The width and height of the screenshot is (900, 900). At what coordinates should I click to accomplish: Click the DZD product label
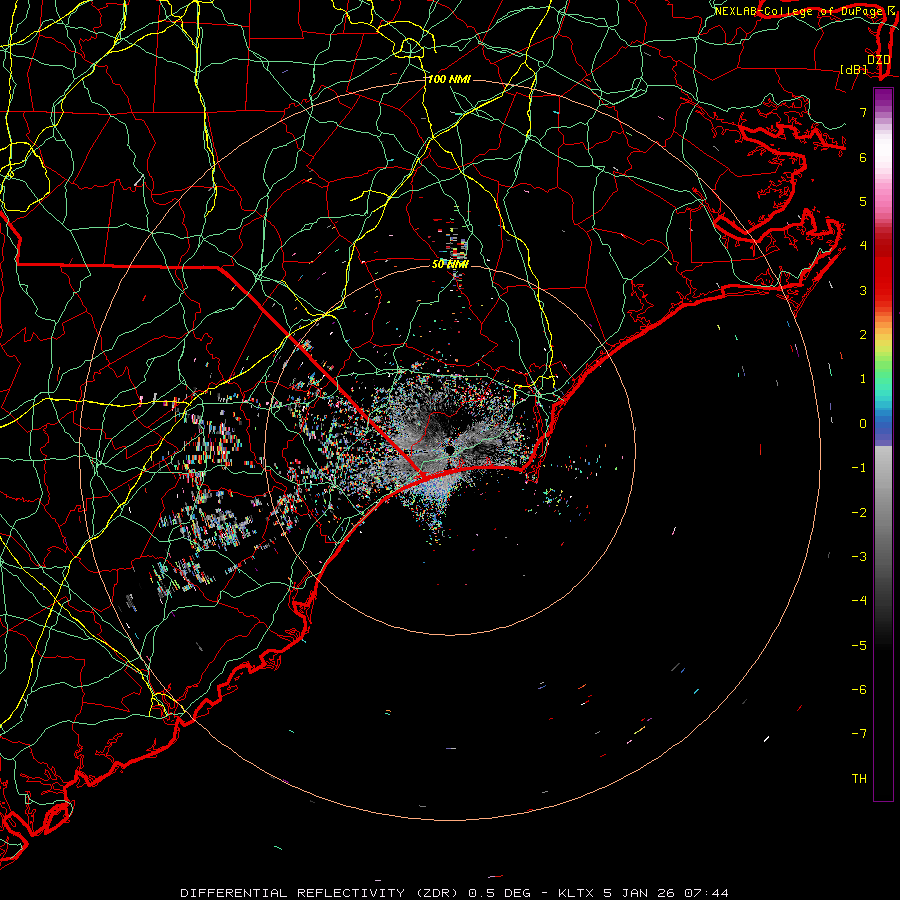878,59
